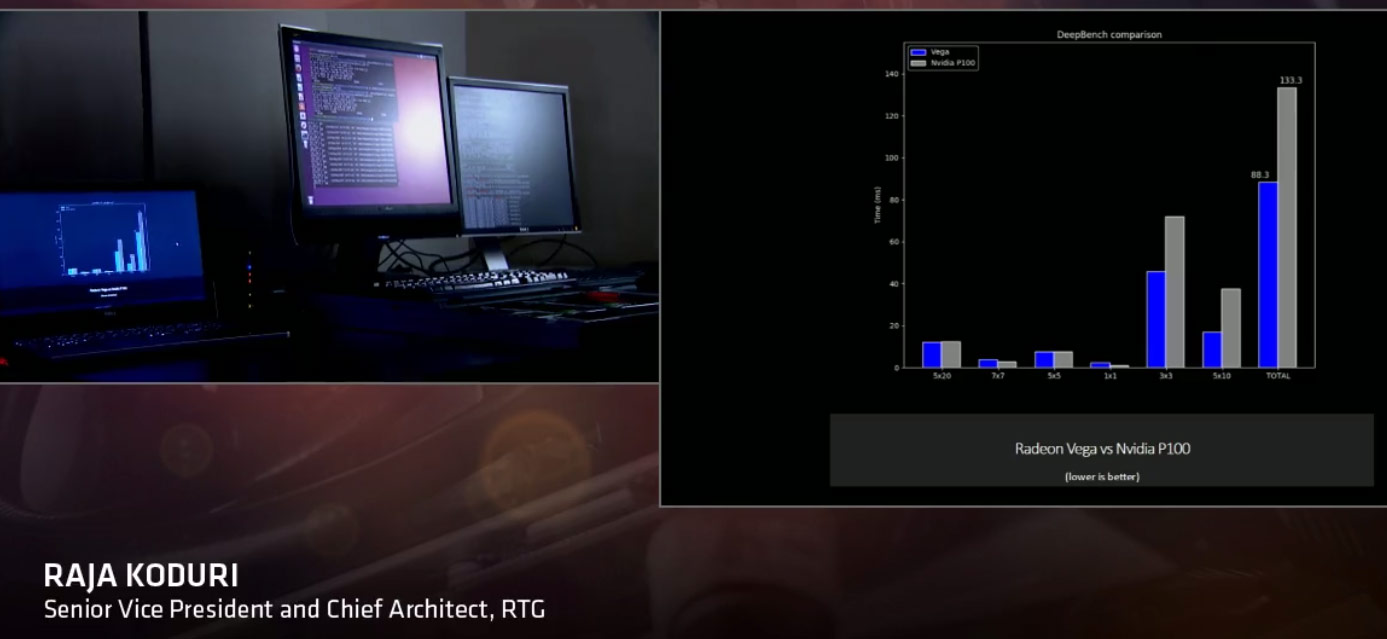This screenshot has height=639, width=1387.
Task: Click the "80" y-axis tick label
Action: [894, 200]
